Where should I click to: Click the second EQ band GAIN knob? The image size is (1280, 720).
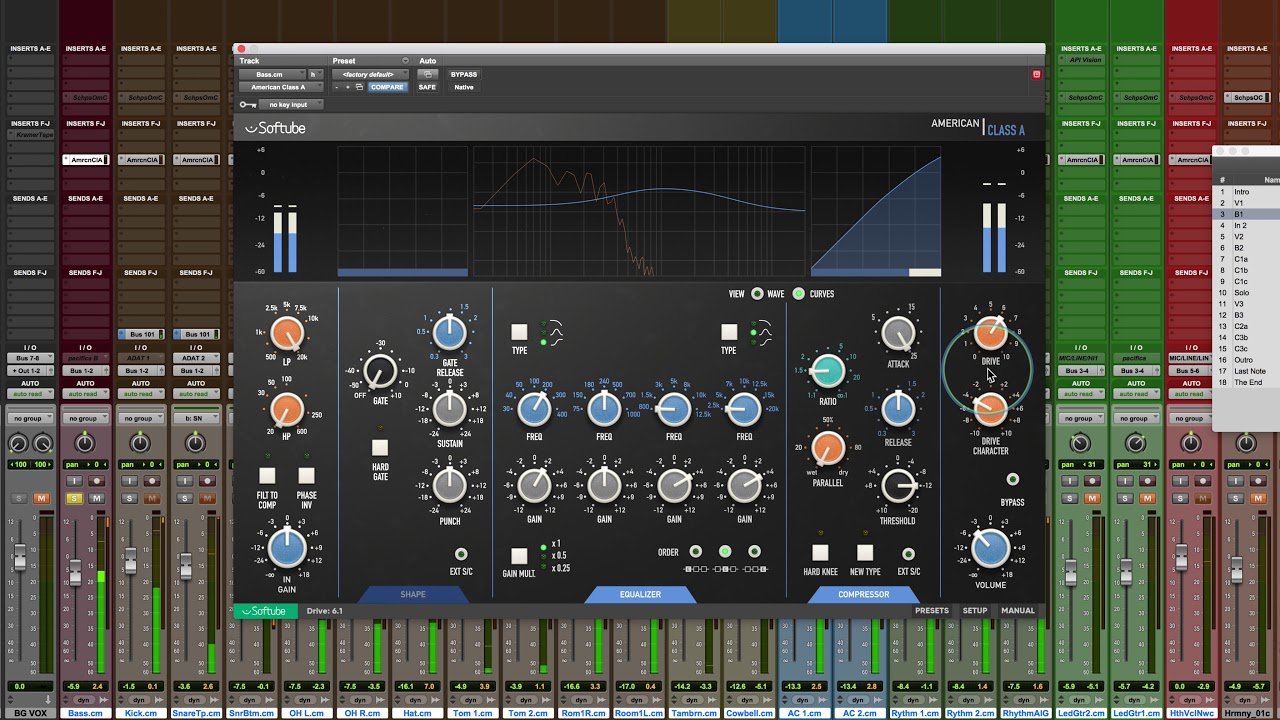click(604, 486)
